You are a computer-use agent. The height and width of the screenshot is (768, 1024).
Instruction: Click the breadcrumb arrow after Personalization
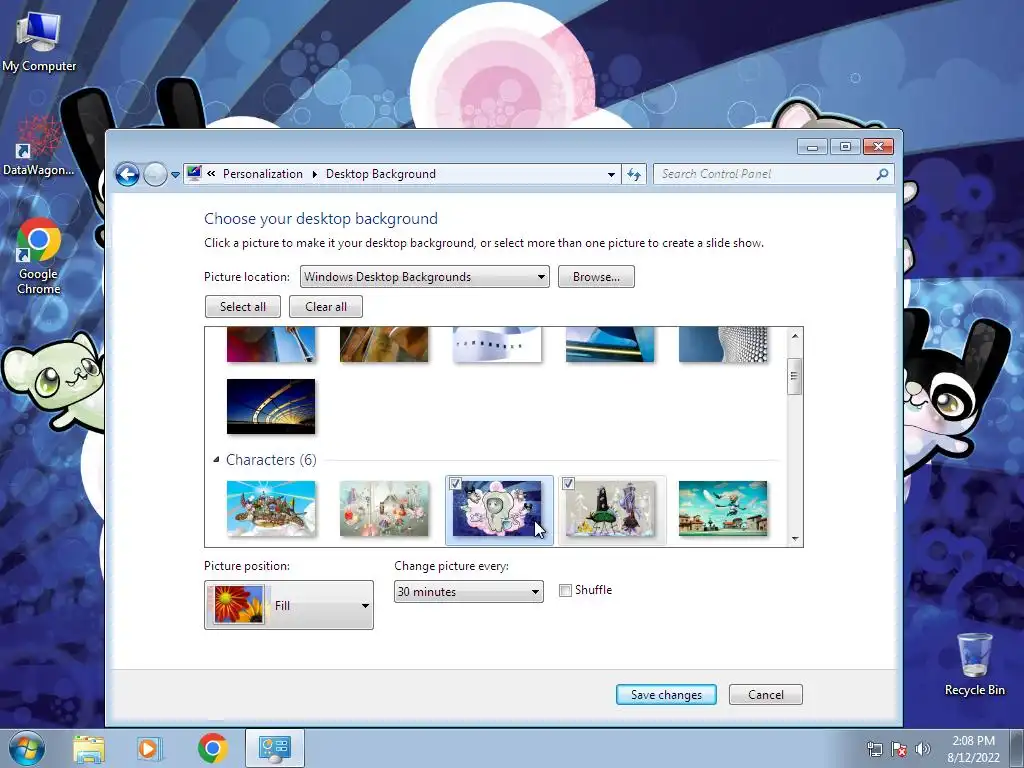coord(315,174)
